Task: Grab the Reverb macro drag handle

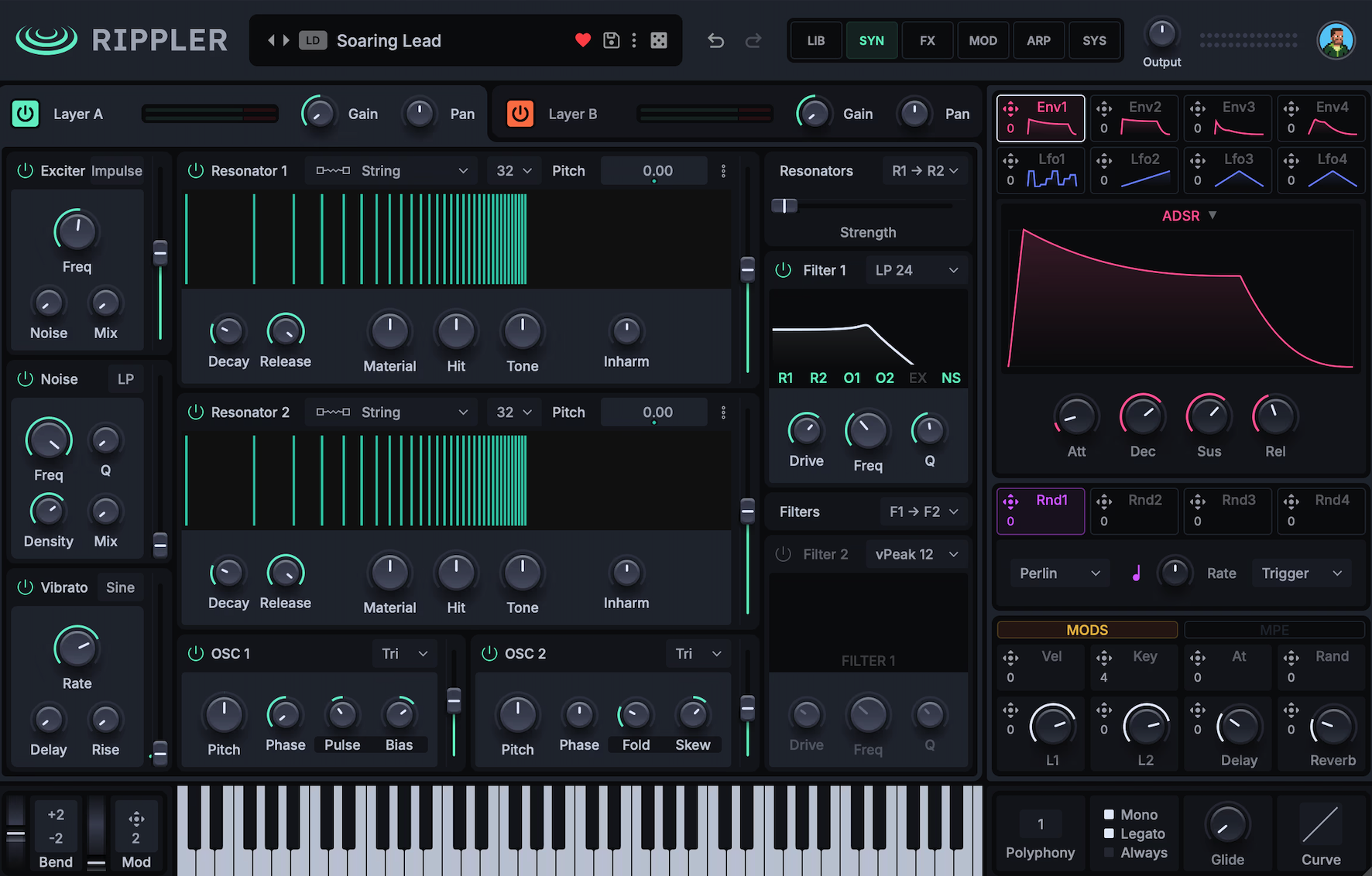Action: (1291, 710)
